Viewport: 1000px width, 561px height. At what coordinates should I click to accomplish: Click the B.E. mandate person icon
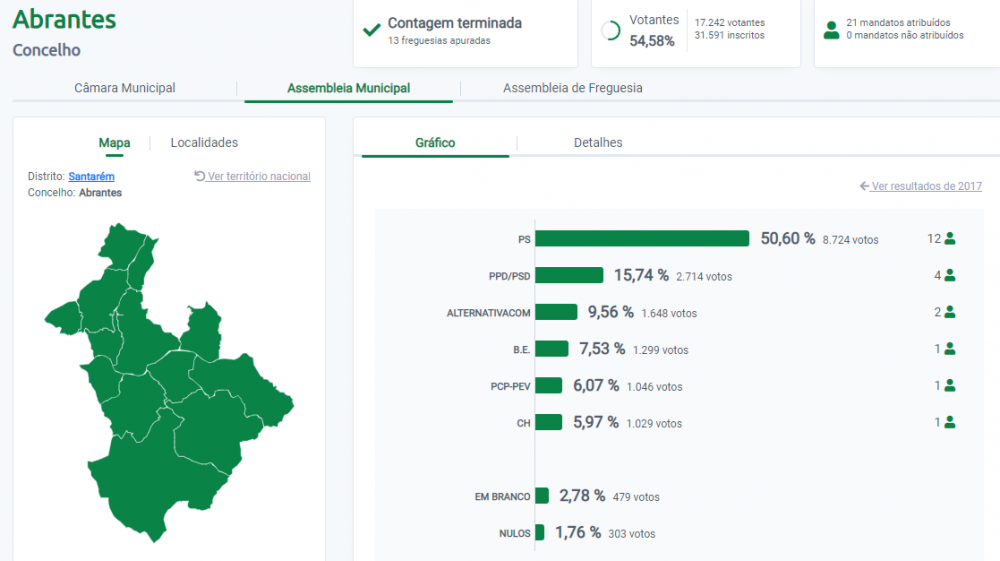point(950,349)
